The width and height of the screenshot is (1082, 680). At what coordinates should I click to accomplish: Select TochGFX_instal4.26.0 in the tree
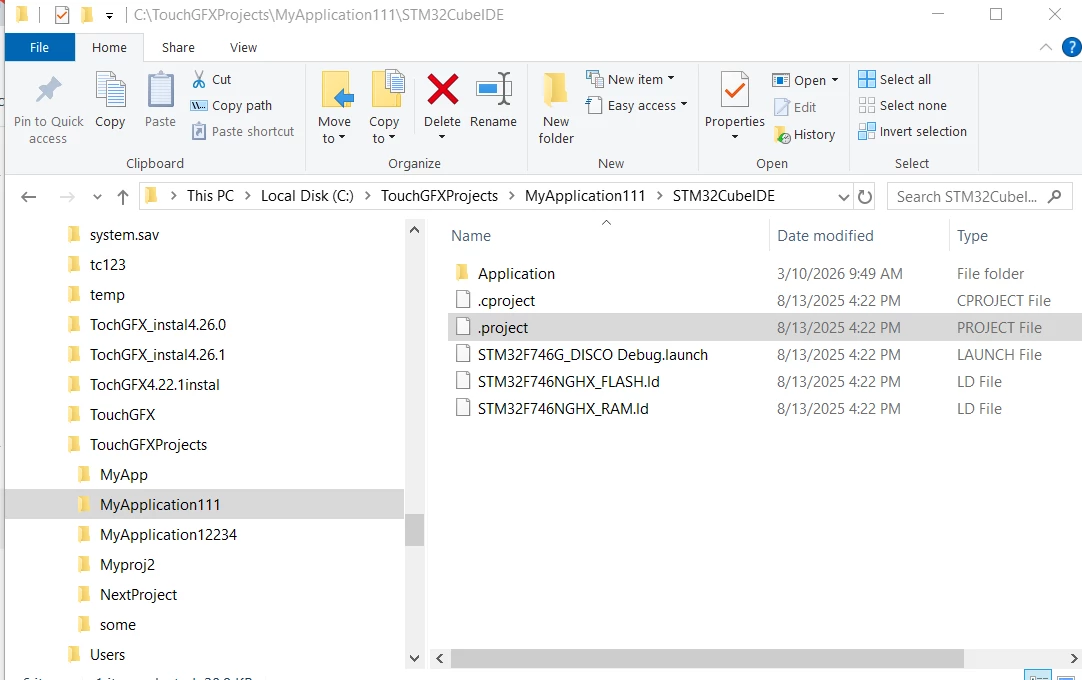(157, 325)
